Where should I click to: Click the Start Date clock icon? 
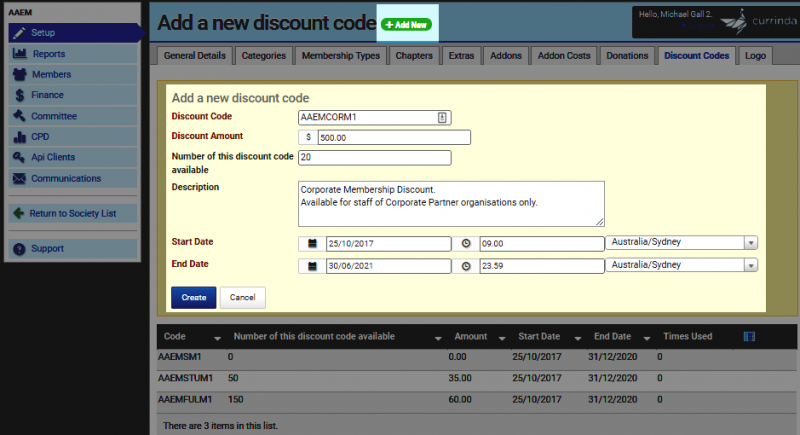tap(466, 244)
